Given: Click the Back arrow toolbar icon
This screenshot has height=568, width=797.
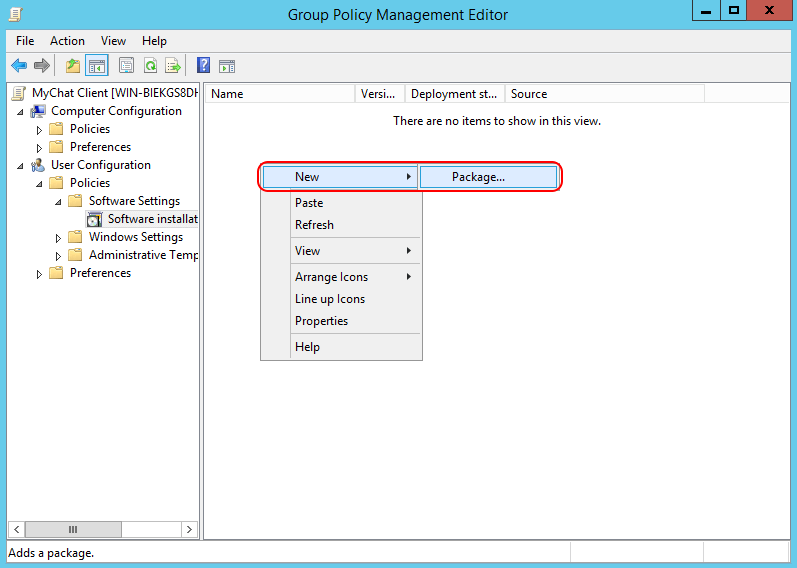Looking at the screenshot, I should (18, 66).
